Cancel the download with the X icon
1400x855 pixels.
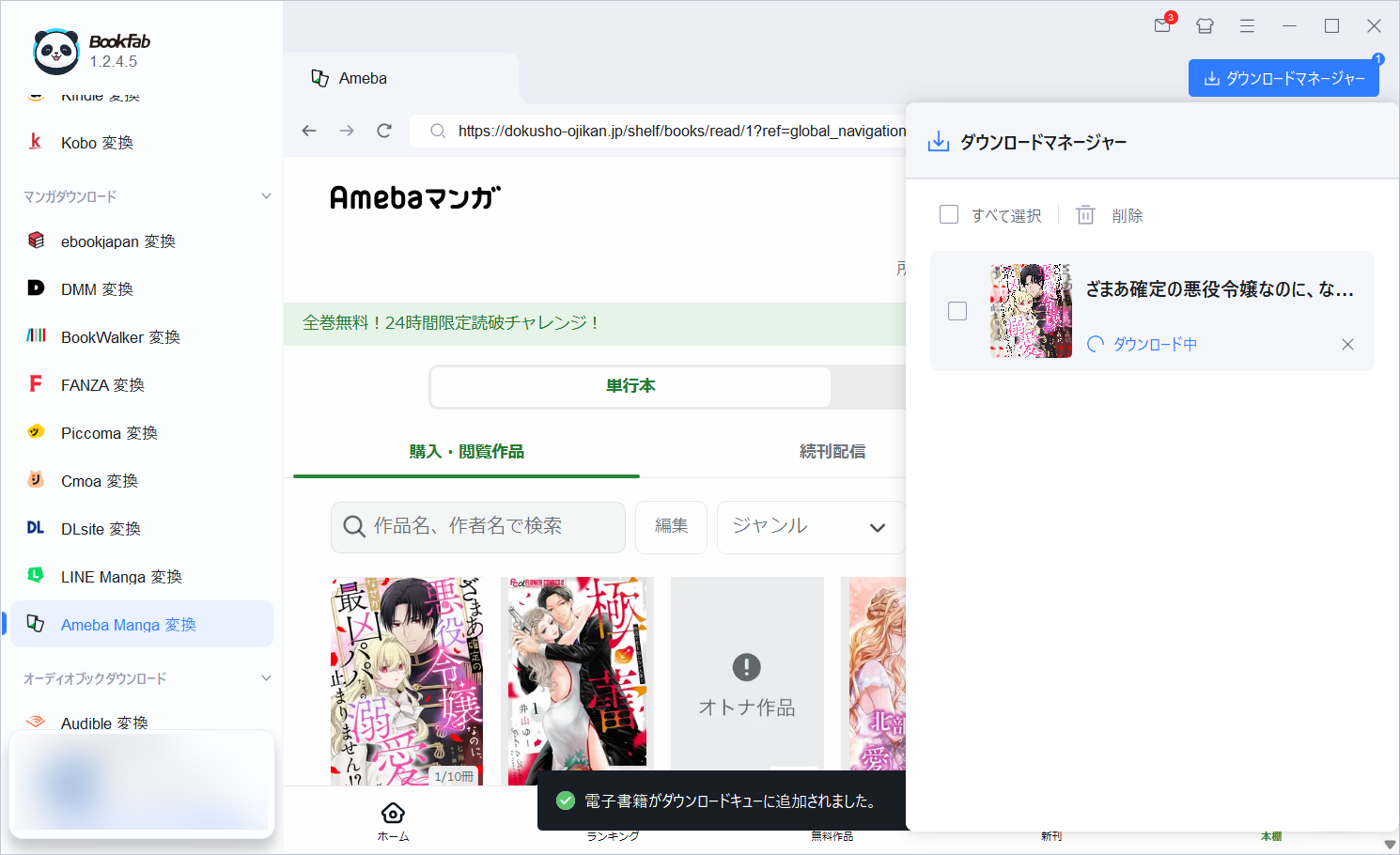point(1347,344)
